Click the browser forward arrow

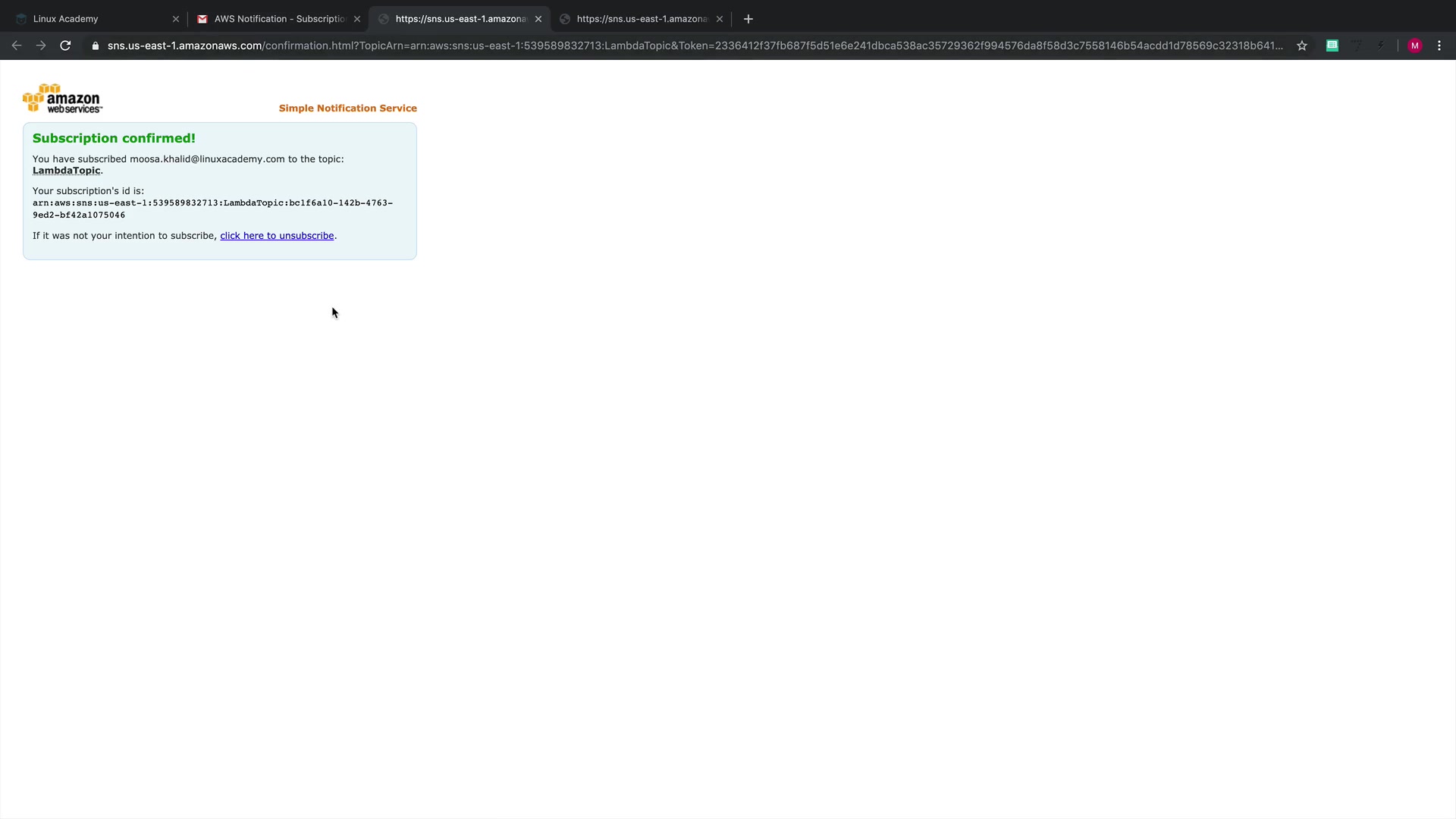41,45
